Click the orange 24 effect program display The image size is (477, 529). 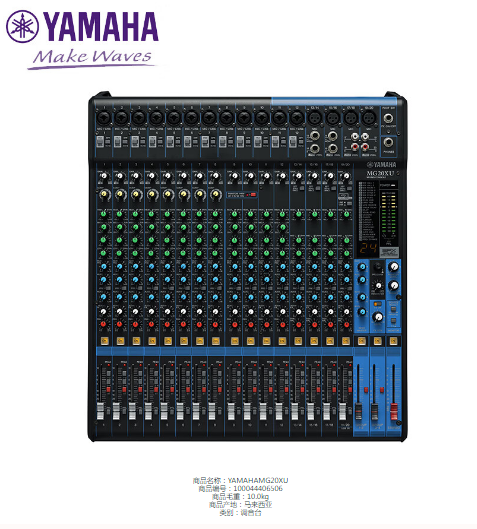pos(368,248)
